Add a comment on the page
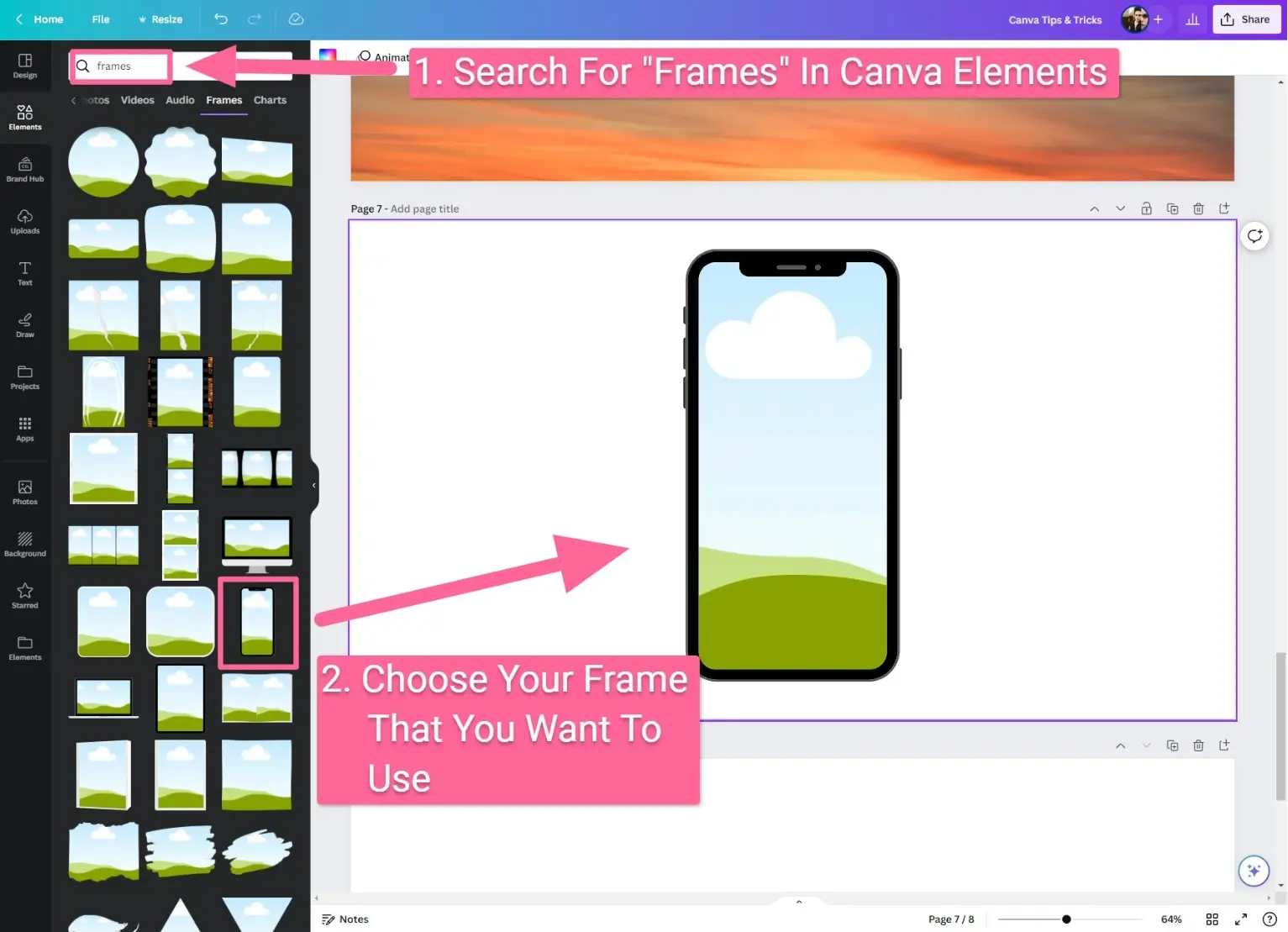The width and height of the screenshot is (1288, 932). (1254, 236)
